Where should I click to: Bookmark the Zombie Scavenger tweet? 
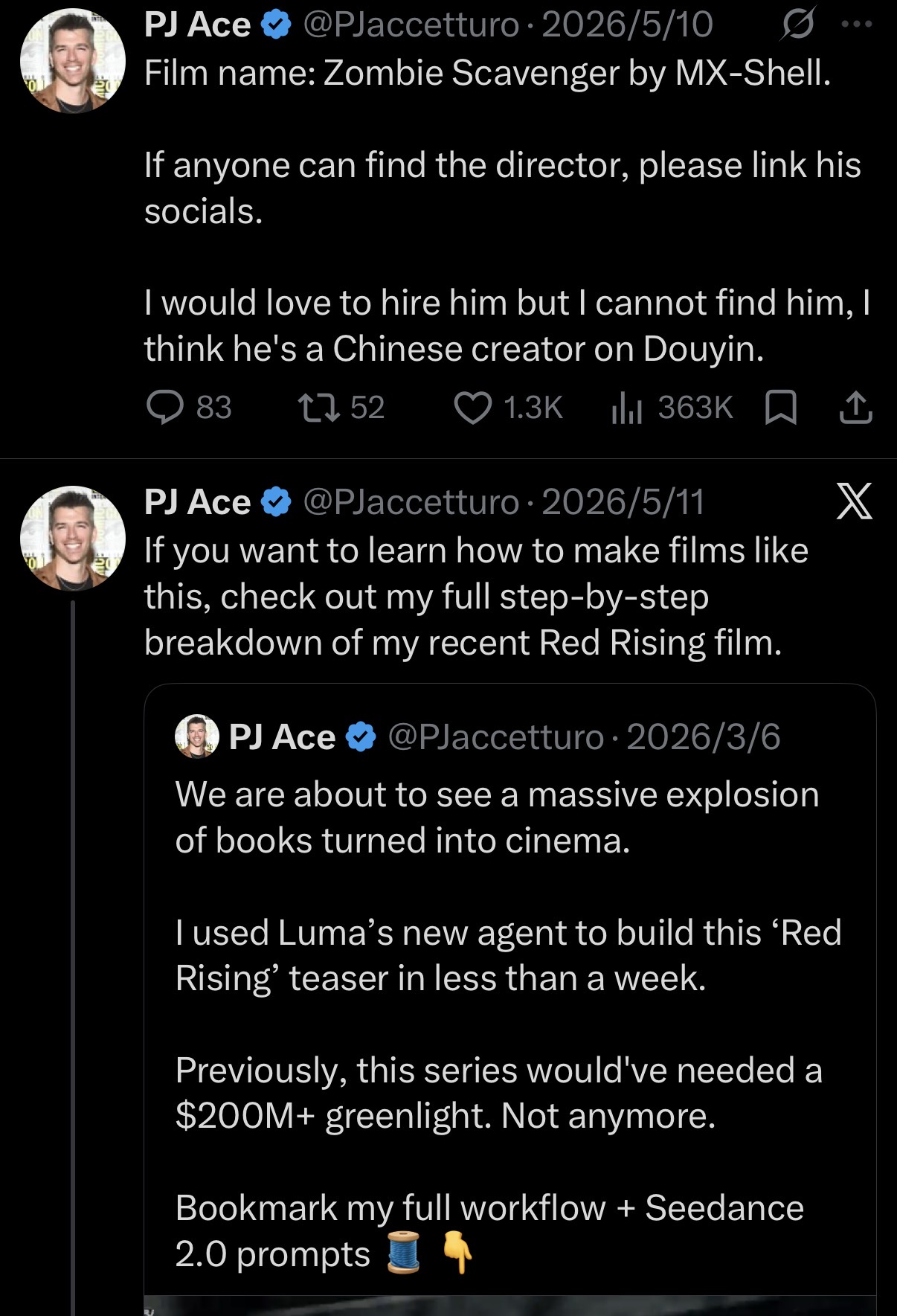coord(781,408)
